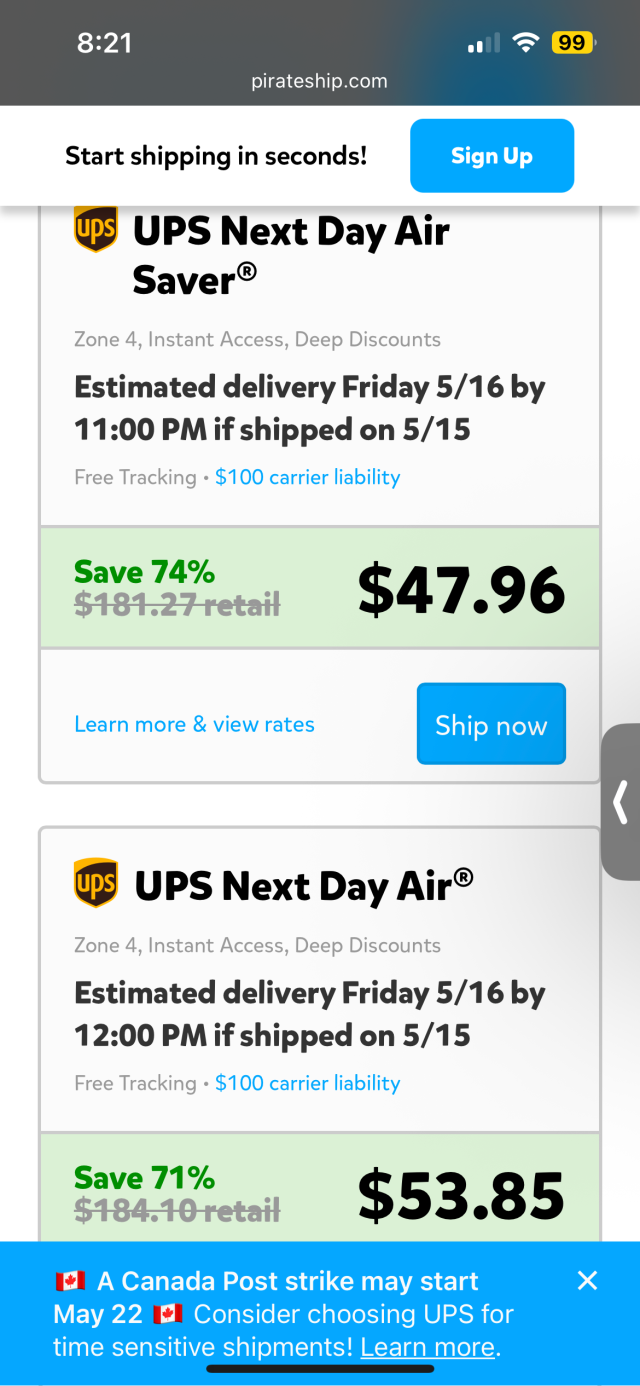The image size is (640, 1386).
Task: Select the UPS Next Day Air Saver title
Action: coord(290,254)
